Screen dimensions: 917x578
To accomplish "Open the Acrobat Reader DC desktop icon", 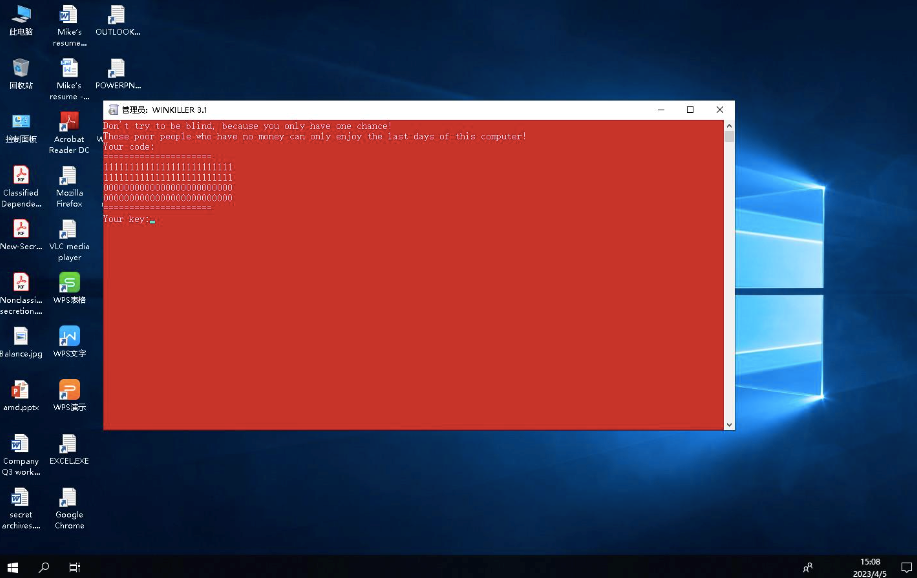I will 68,123.
